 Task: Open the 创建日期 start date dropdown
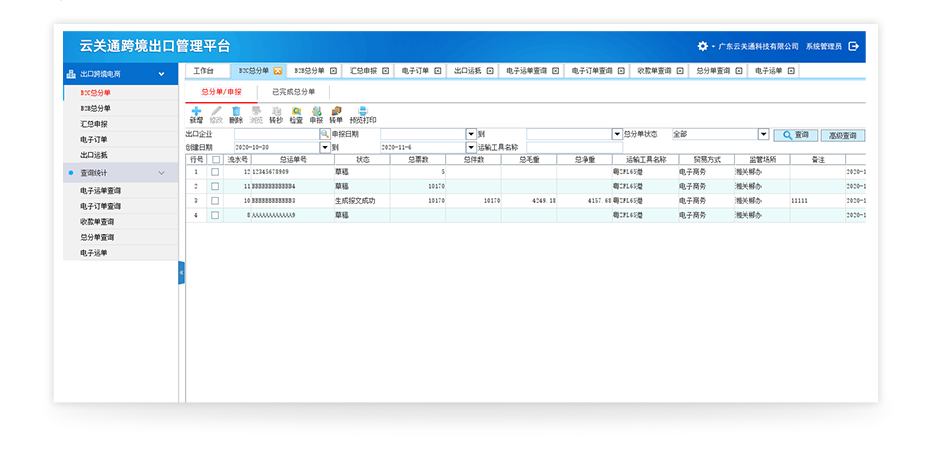click(324, 147)
